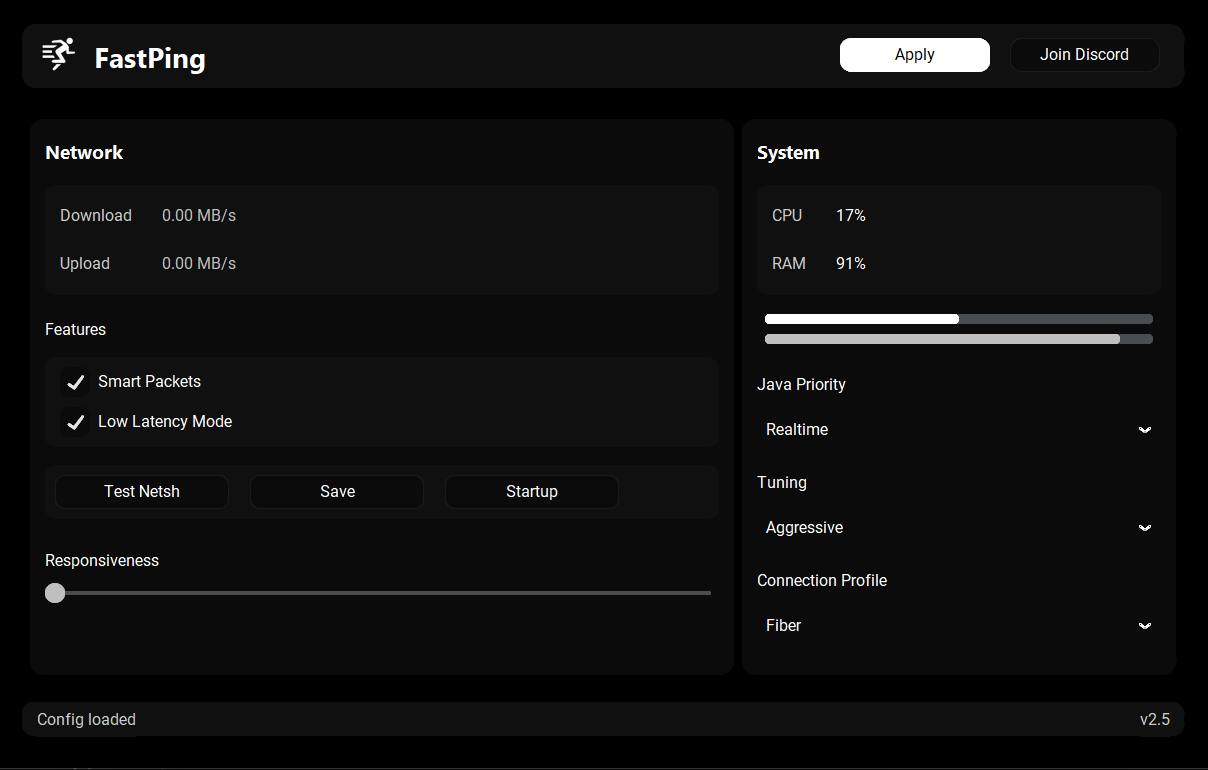Click the System panel heading

pos(788,152)
